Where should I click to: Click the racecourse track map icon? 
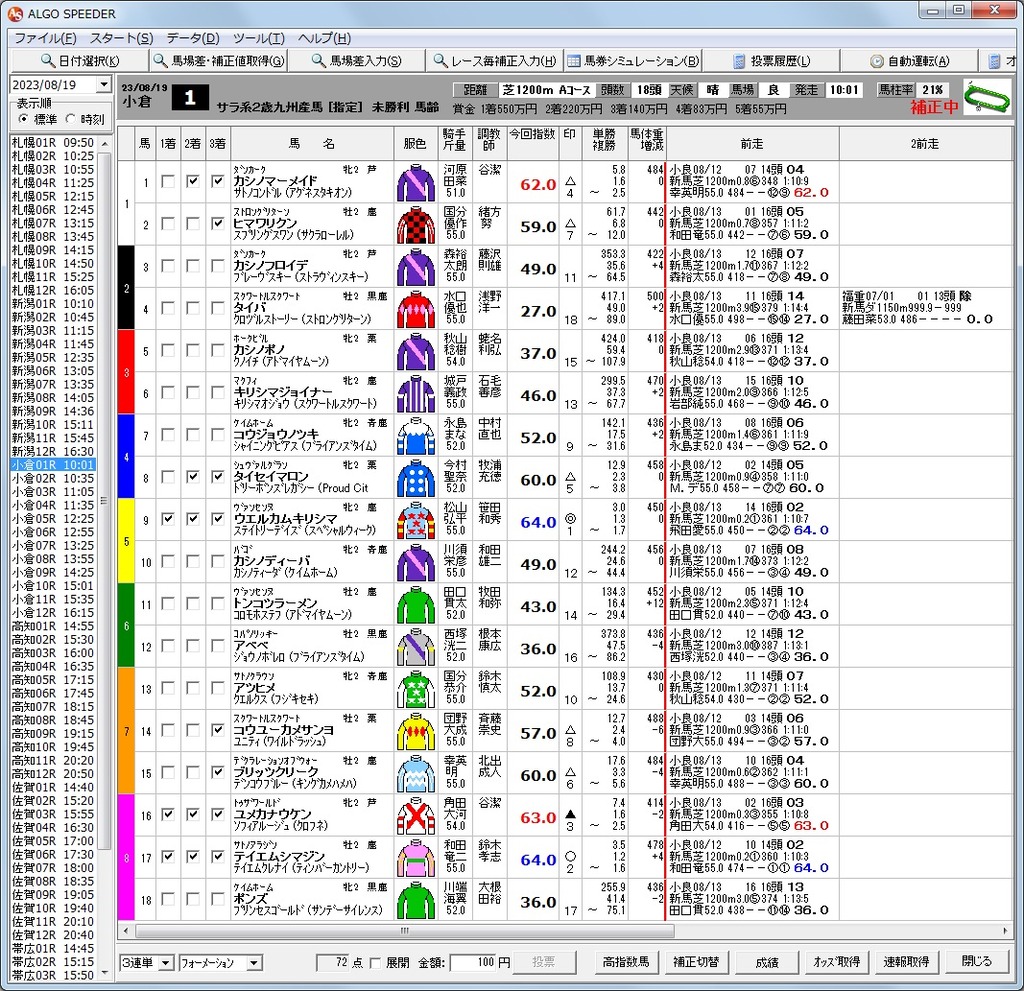tap(986, 97)
